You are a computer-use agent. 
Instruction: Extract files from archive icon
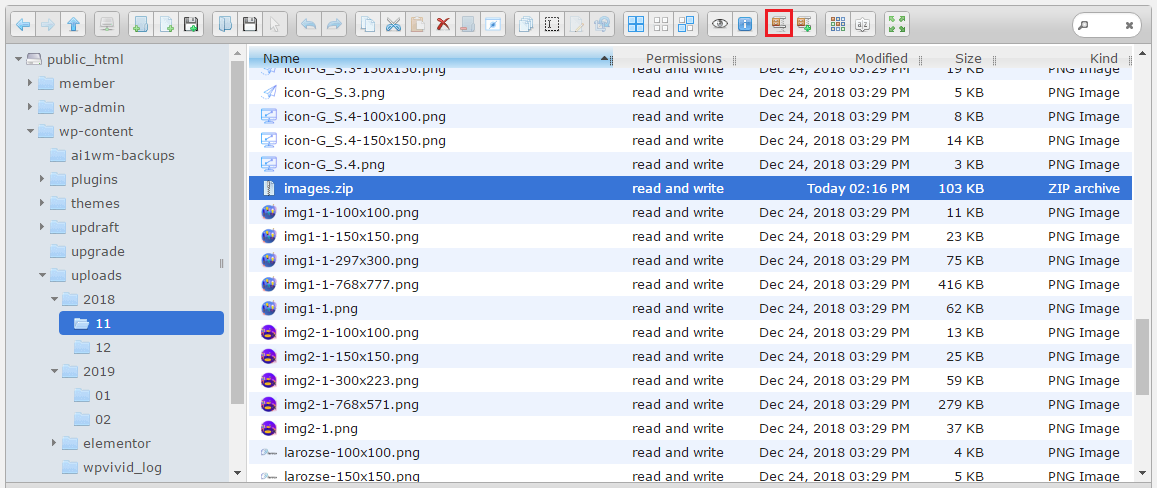coord(778,24)
